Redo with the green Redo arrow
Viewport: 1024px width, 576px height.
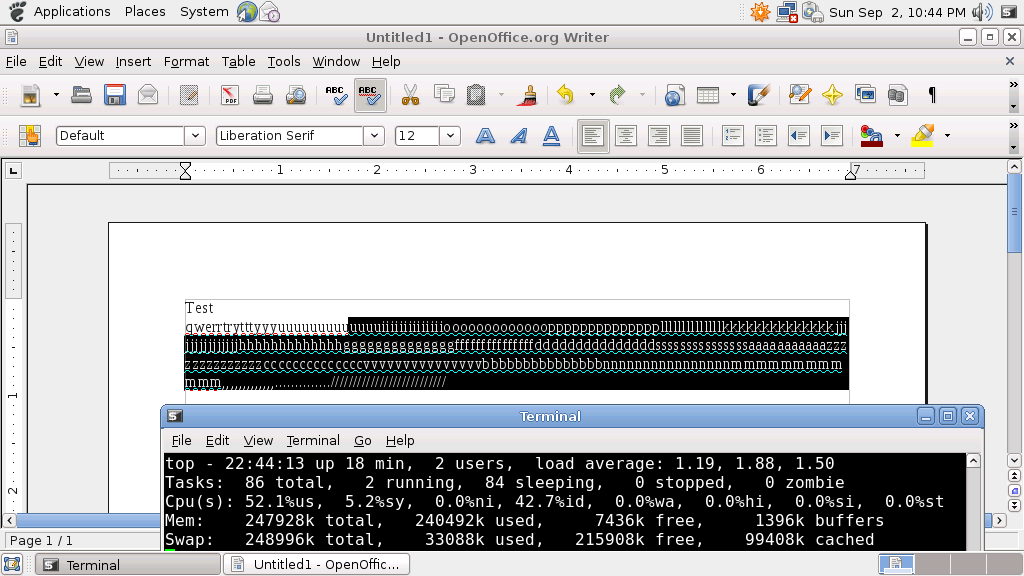tap(617, 95)
